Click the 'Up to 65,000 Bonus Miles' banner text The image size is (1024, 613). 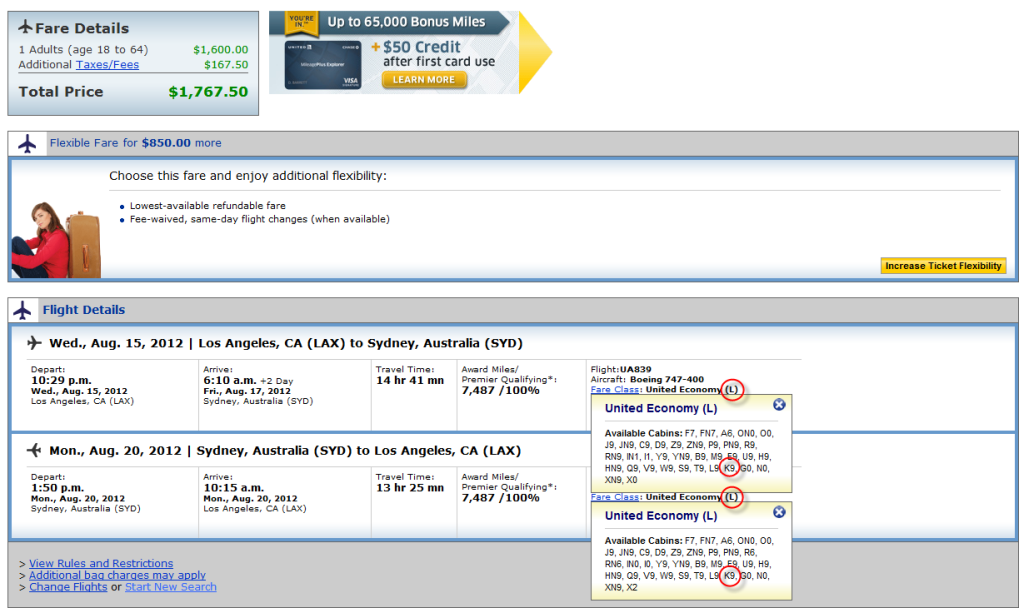(x=406, y=22)
